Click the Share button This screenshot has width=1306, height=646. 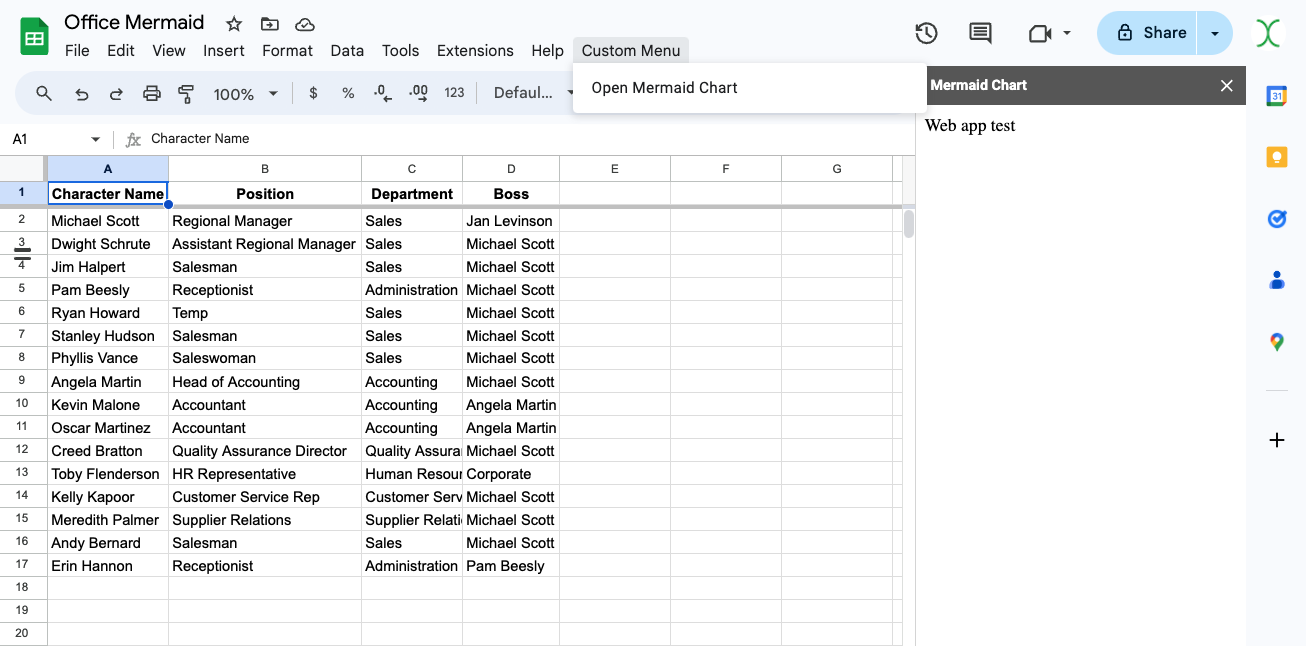pos(1151,33)
